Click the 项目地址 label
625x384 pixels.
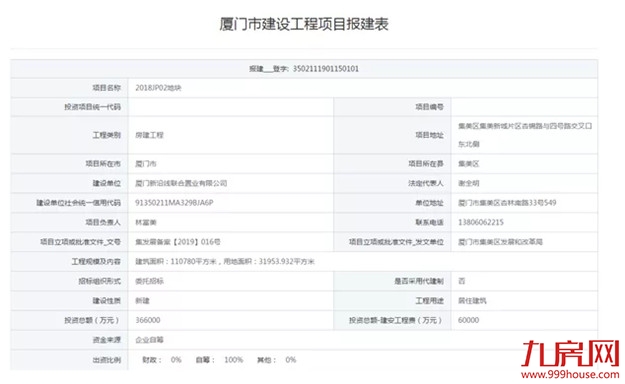point(429,135)
